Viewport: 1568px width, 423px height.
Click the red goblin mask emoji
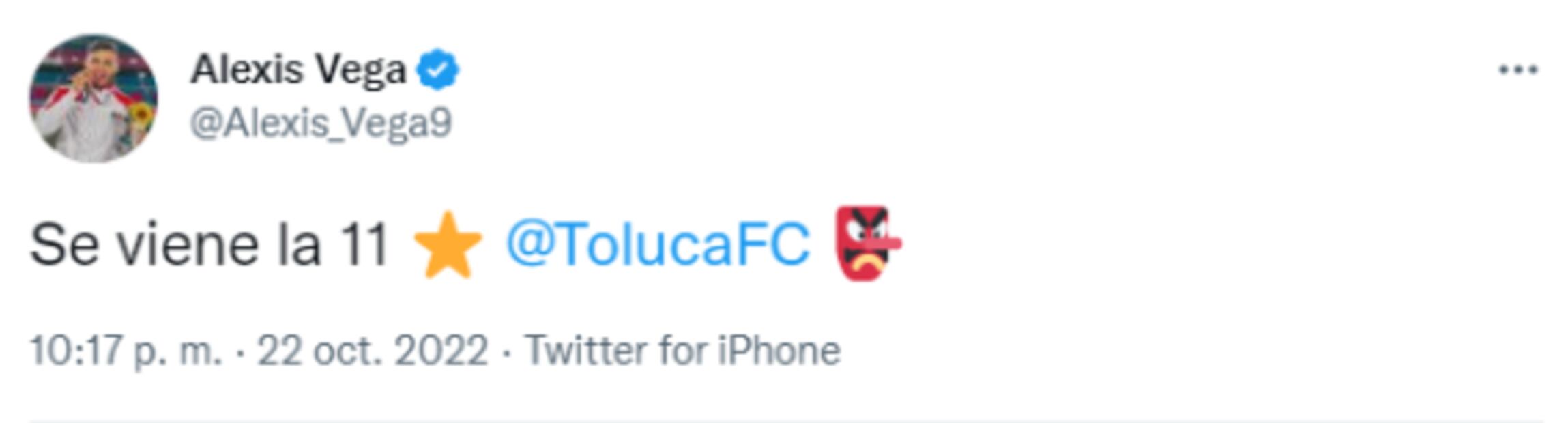pos(867,243)
